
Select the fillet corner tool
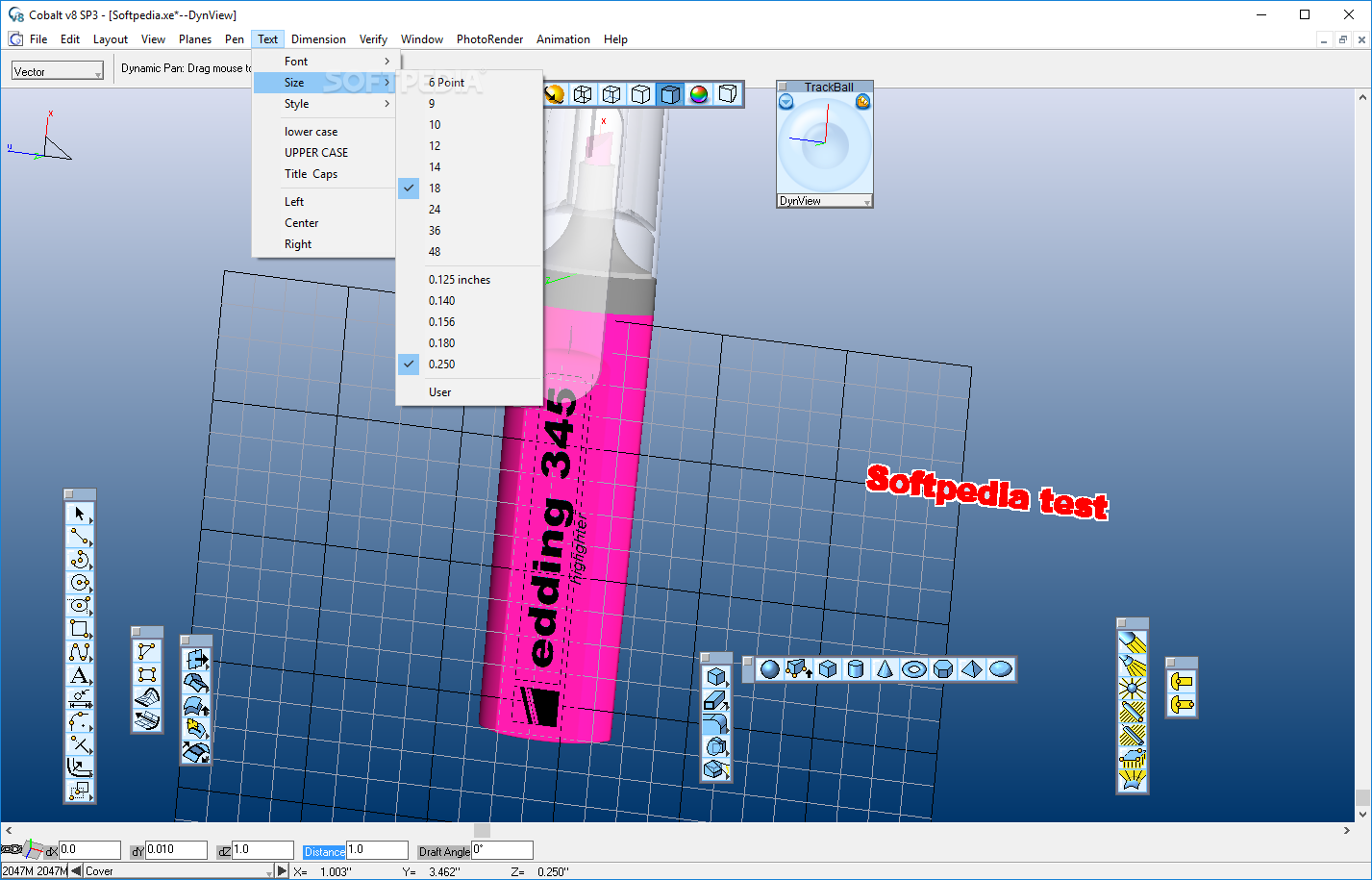(80, 721)
